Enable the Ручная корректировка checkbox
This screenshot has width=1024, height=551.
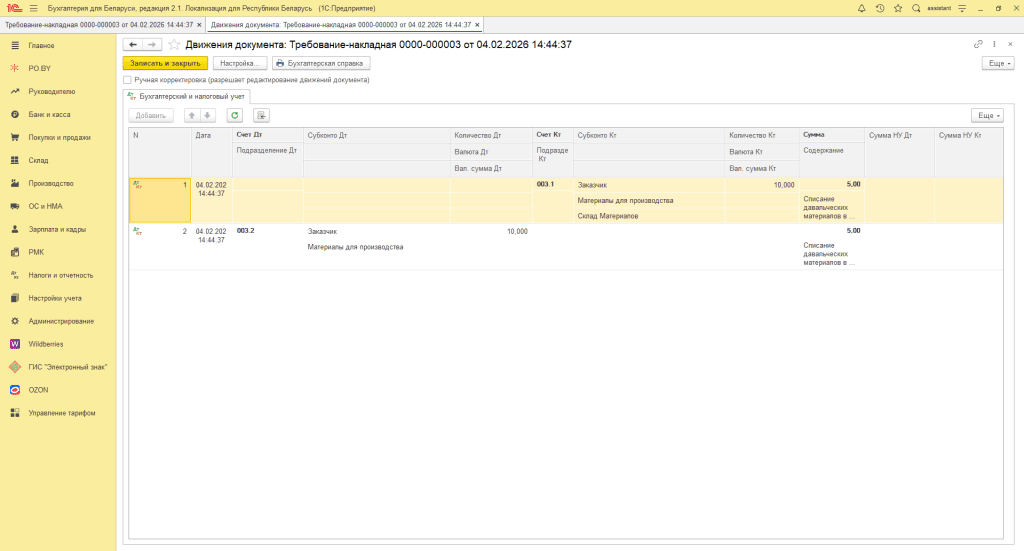(127, 79)
